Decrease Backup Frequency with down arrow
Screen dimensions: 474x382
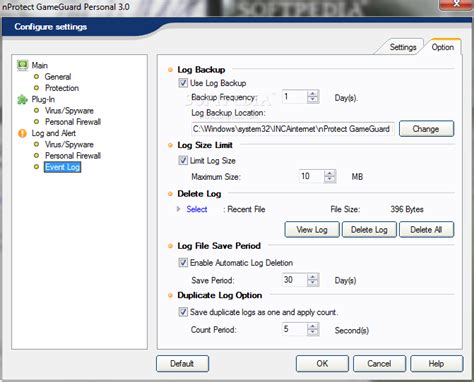313,100
